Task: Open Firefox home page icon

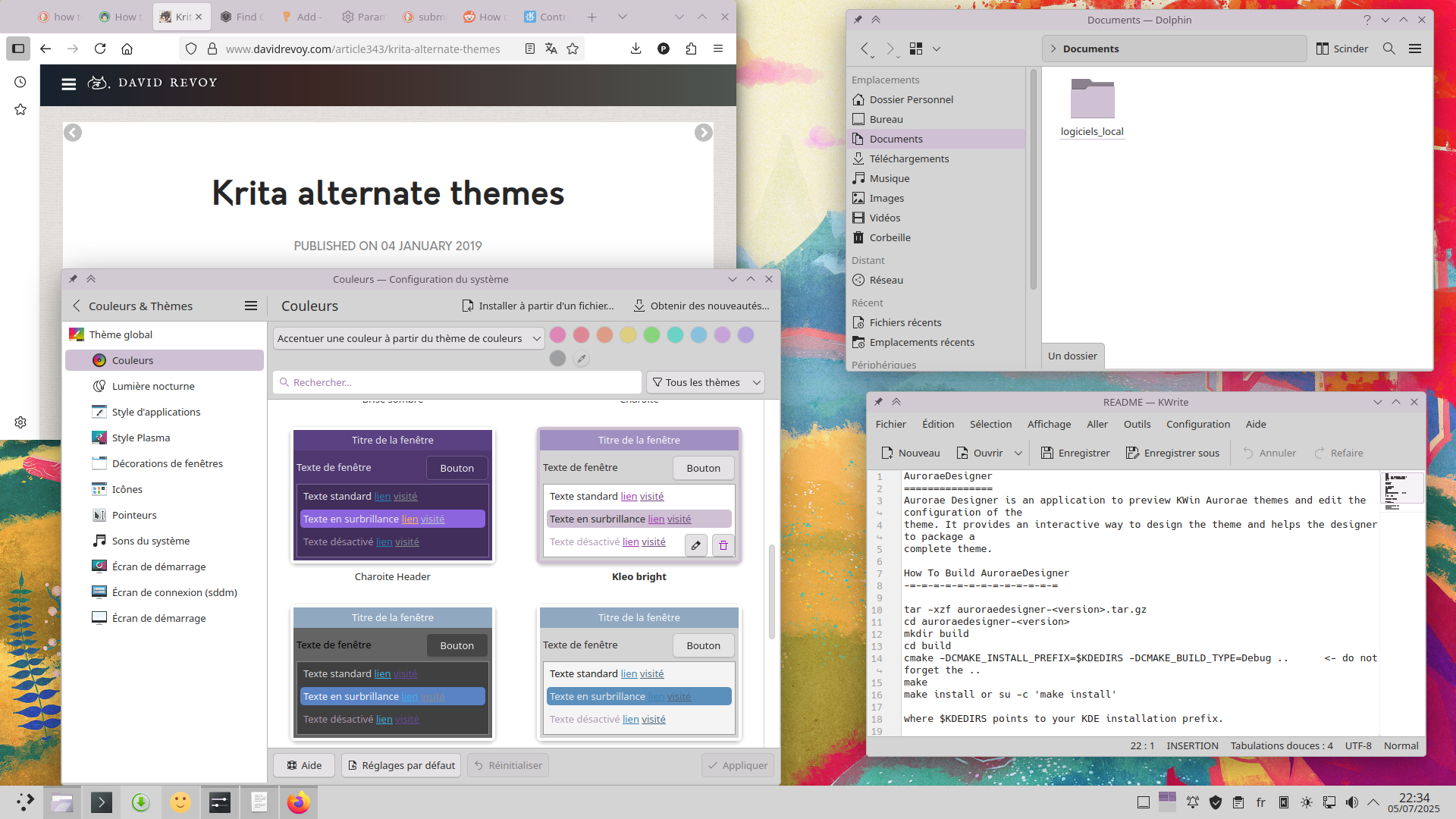Action: (x=127, y=49)
